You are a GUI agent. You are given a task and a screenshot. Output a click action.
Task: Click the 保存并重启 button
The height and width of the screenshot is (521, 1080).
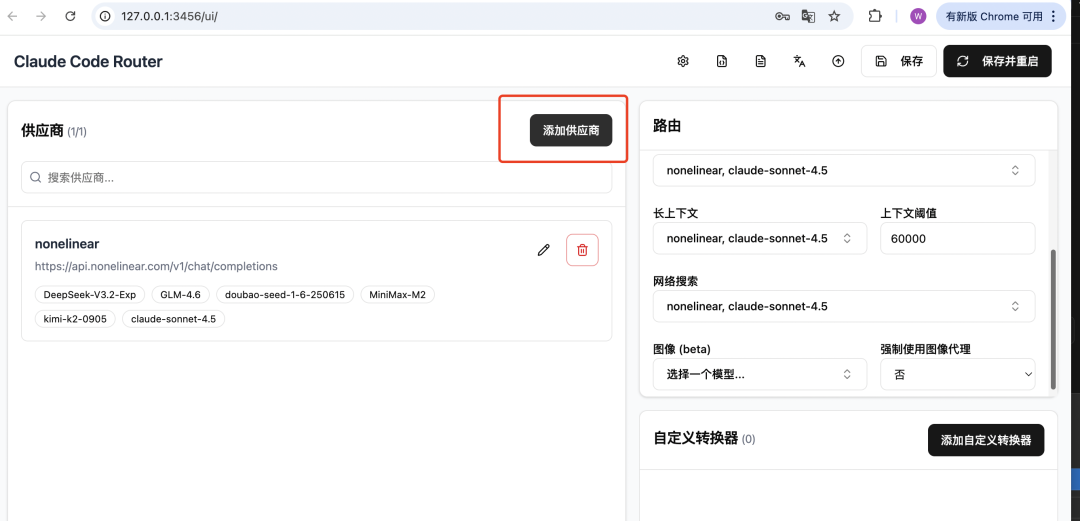point(997,61)
